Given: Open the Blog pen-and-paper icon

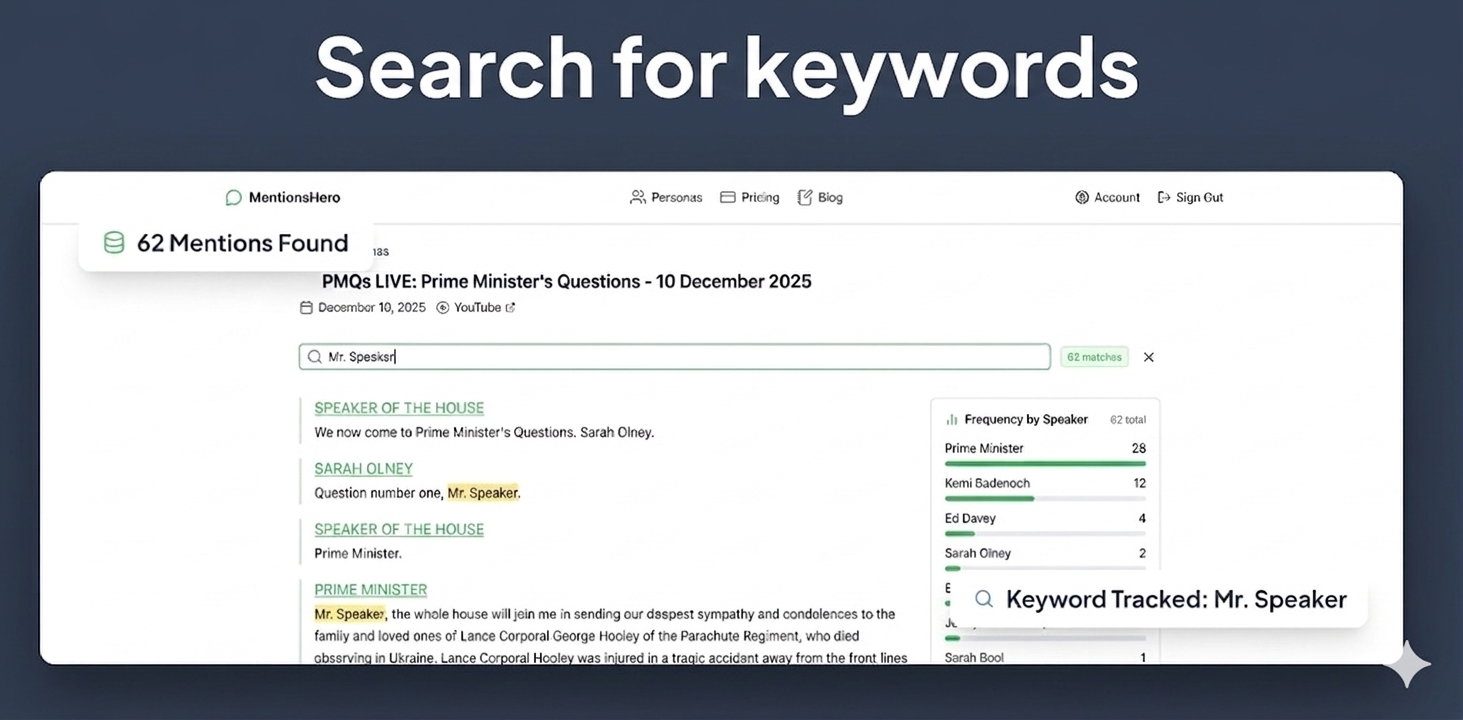Looking at the screenshot, I should 805,197.
